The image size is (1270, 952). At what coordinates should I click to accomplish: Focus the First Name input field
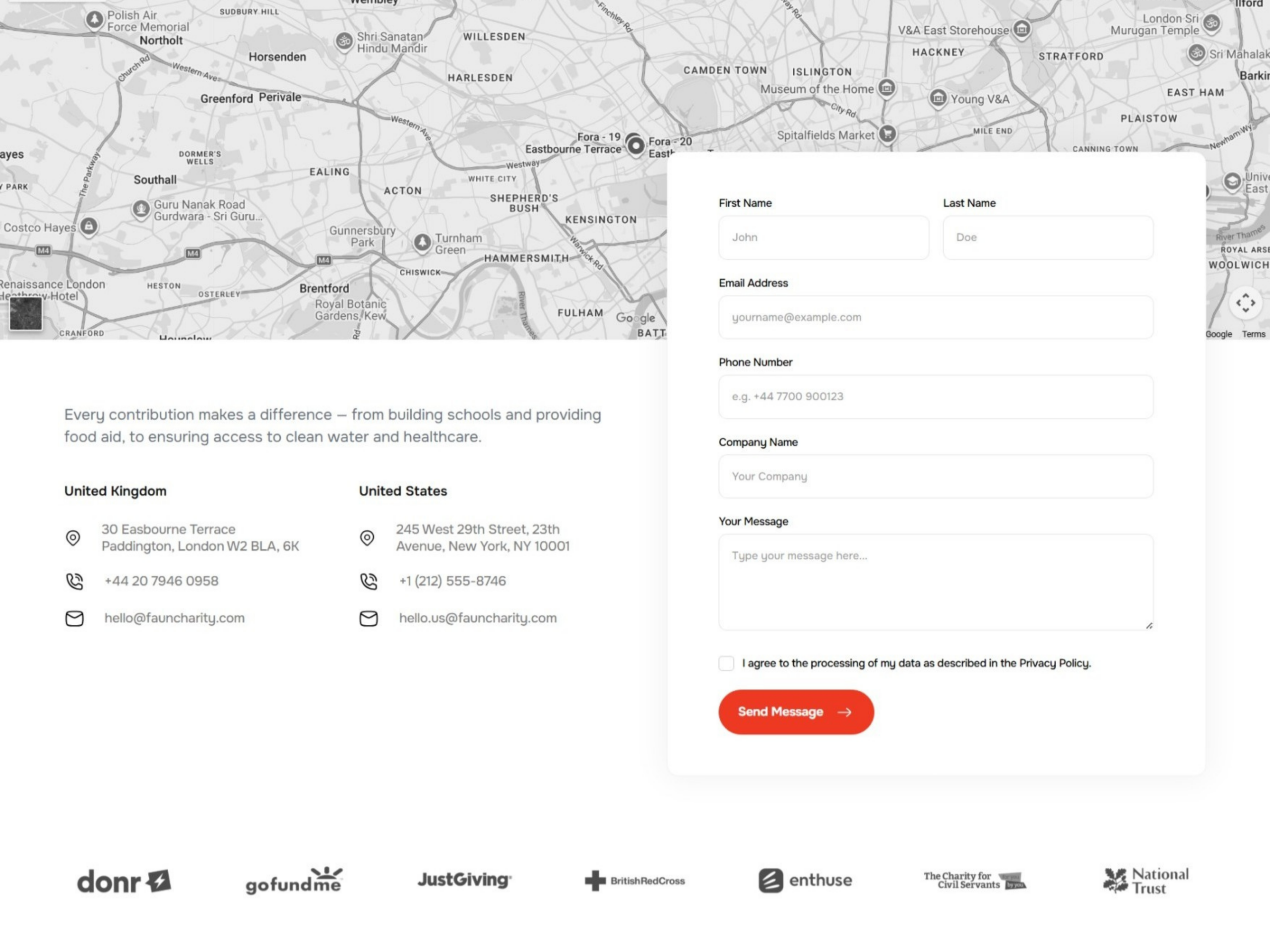tap(824, 238)
